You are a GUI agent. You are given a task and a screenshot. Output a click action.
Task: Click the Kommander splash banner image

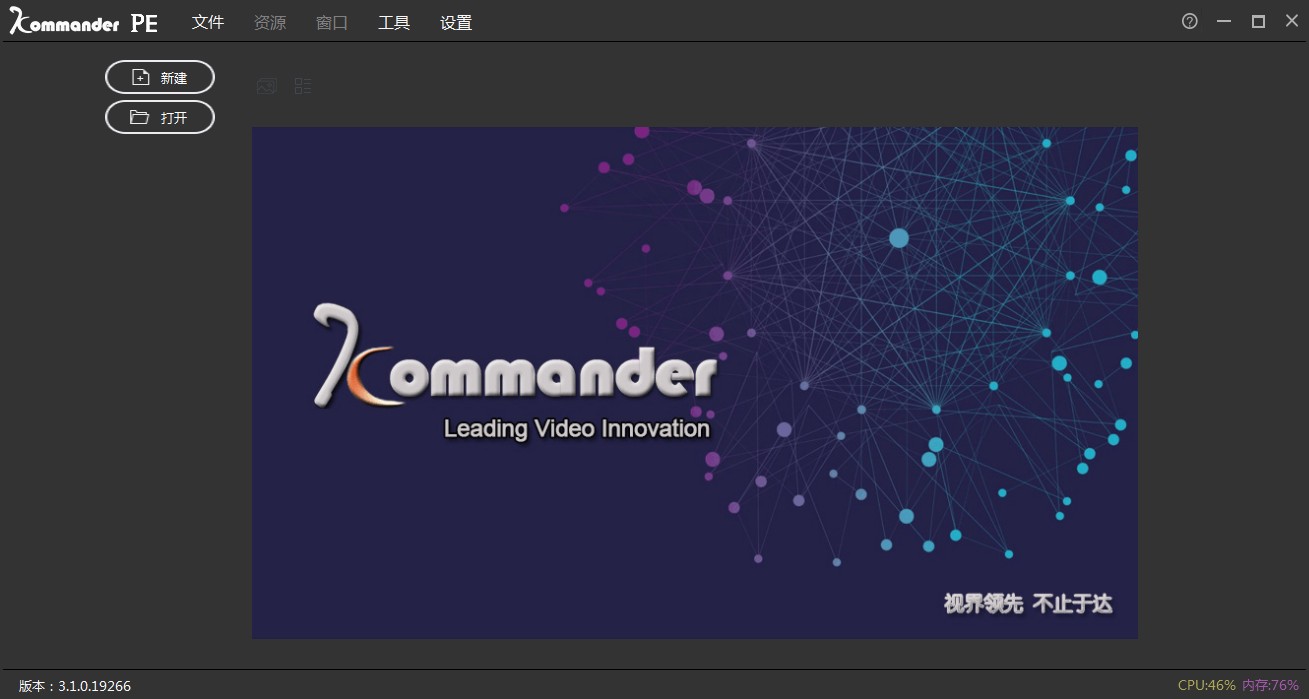click(x=695, y=382)
